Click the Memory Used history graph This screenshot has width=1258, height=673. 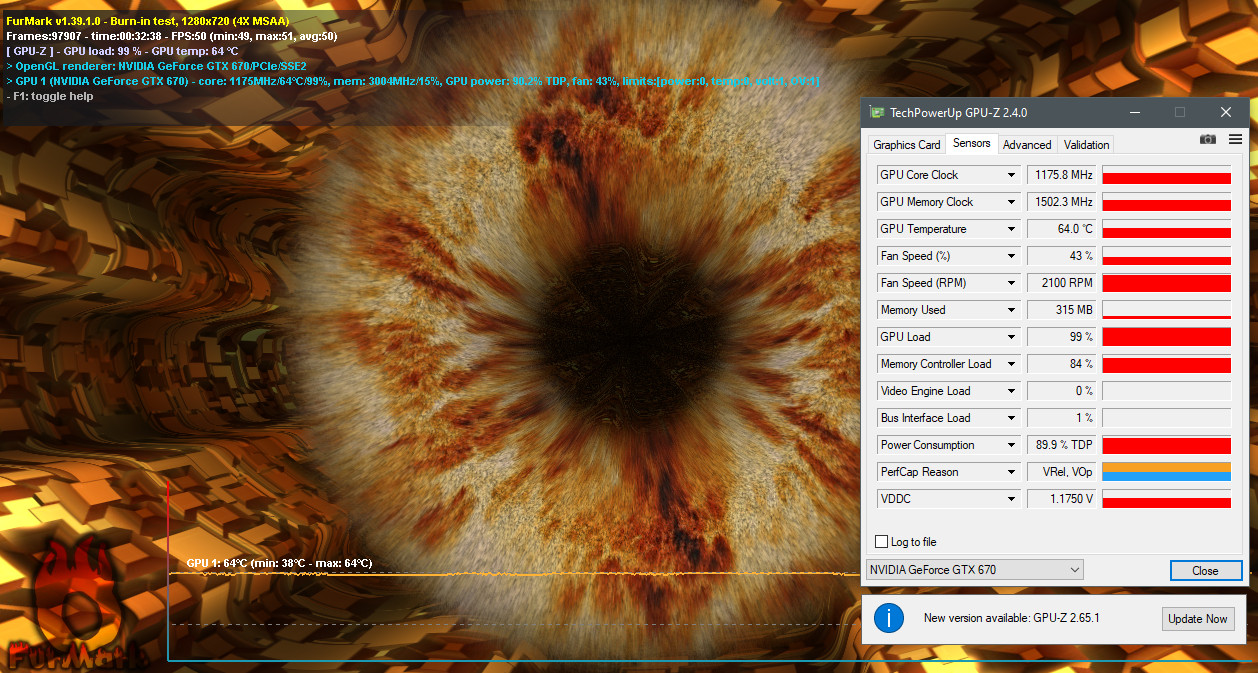coord(1167,310)
